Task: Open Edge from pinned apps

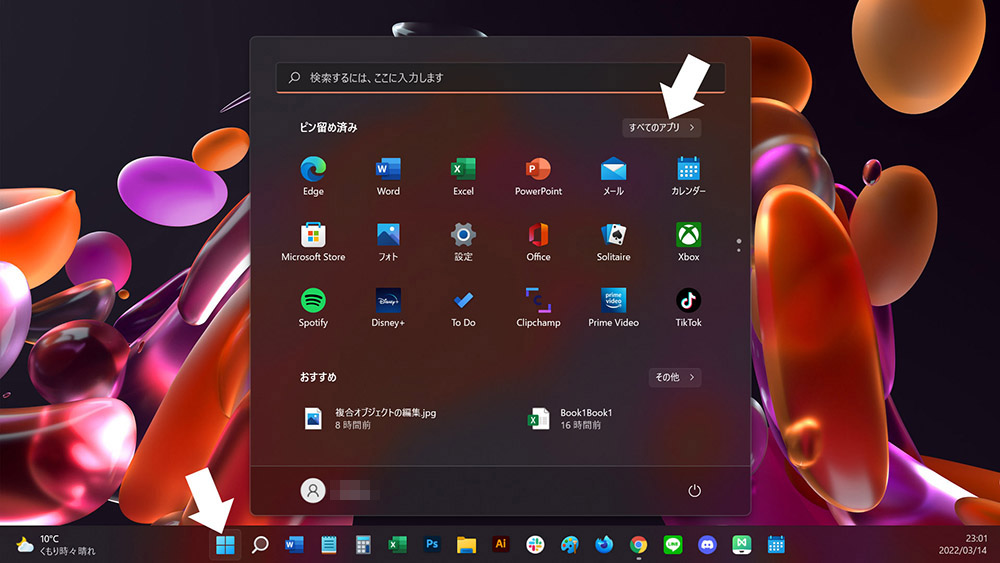Action: 313,176
